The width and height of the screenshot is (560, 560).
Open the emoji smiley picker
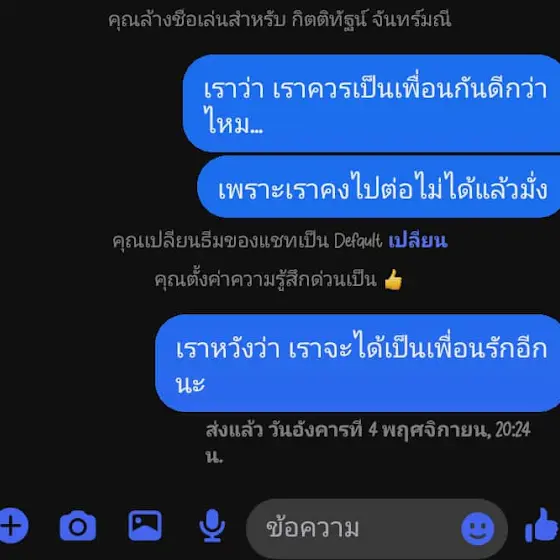(x=478, y=528)
